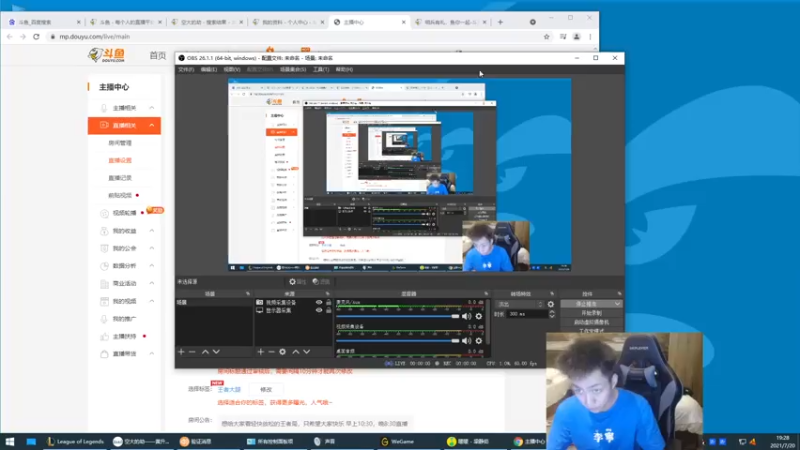Viewport: 800px width, 450px height.
Task: Open OBS View menu 视图(V)
Action: pyautogui.click(x=232, y=69)
